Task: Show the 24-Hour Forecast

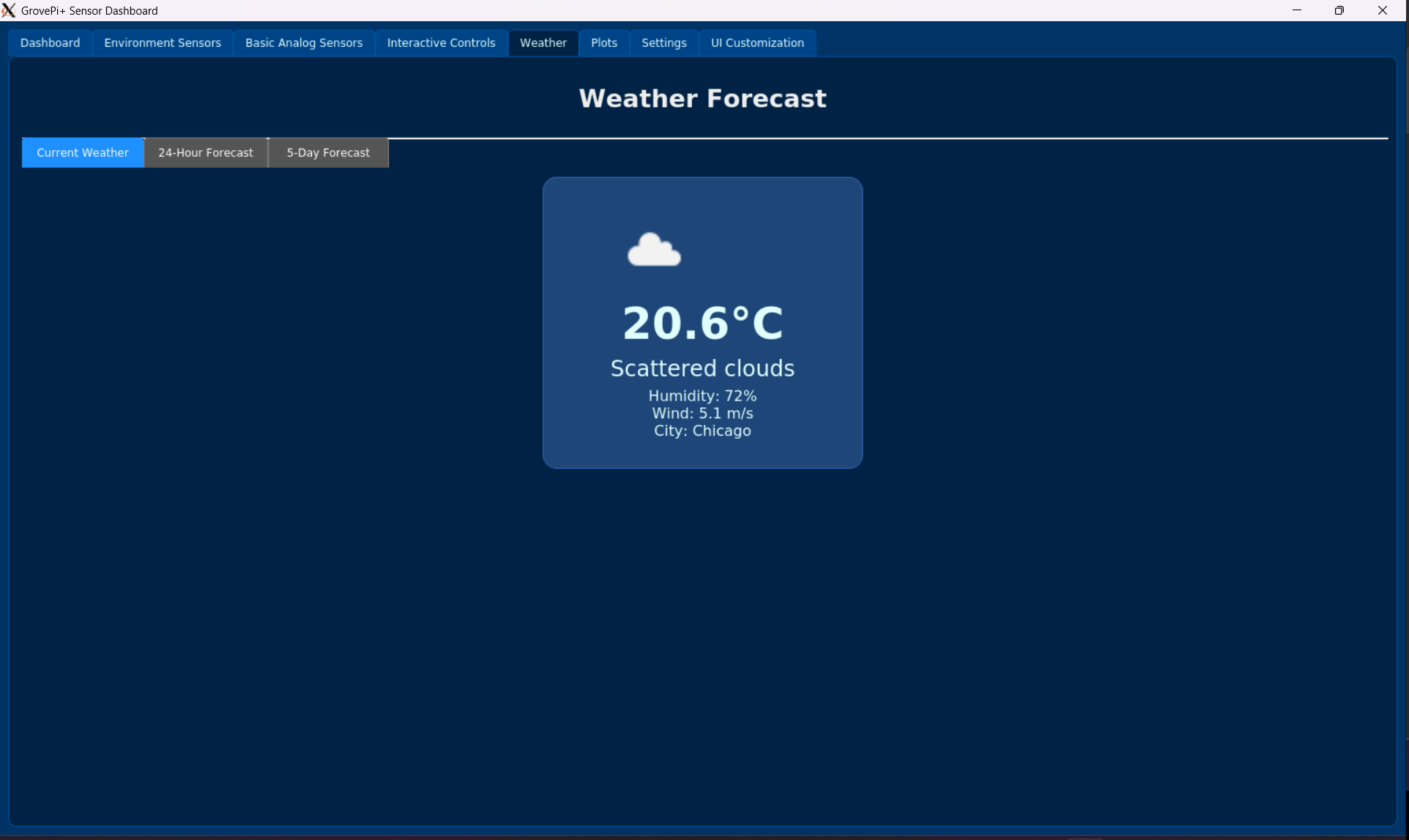Action: point(206,152)
